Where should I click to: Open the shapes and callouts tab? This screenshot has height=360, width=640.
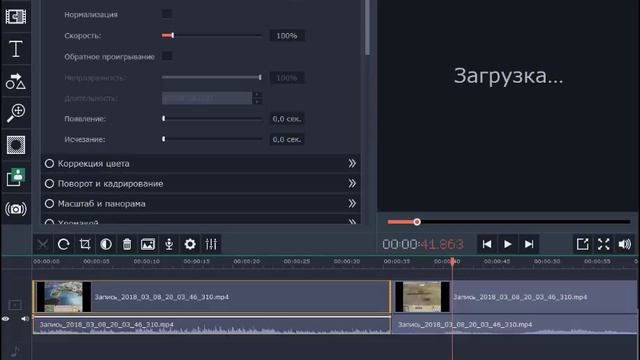16,81
